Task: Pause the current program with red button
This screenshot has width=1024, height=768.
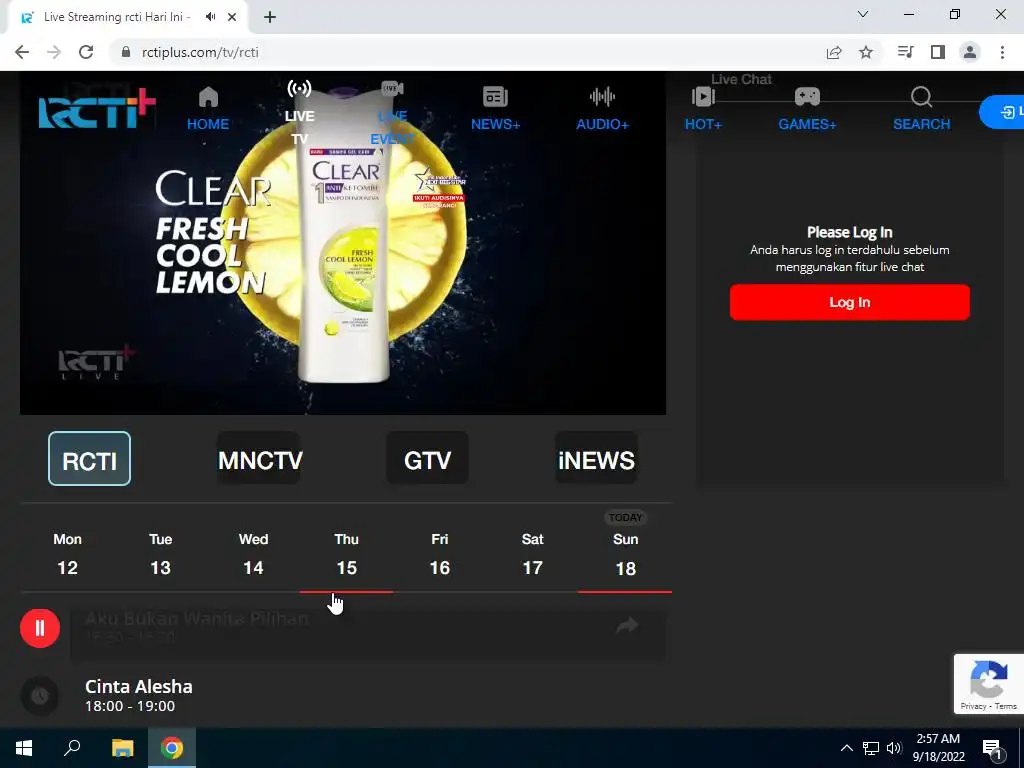Action: (x=40, y=628)
